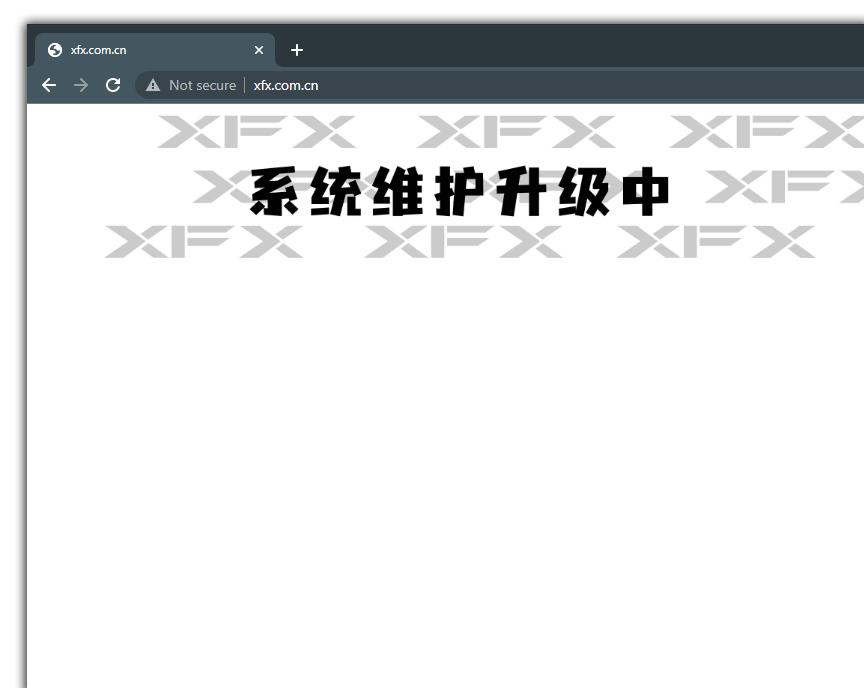Image resolution: width=864 pixels, height=688 pixels.
Task: Reload the xfx.com.cn page
Action: pos(113,85)
